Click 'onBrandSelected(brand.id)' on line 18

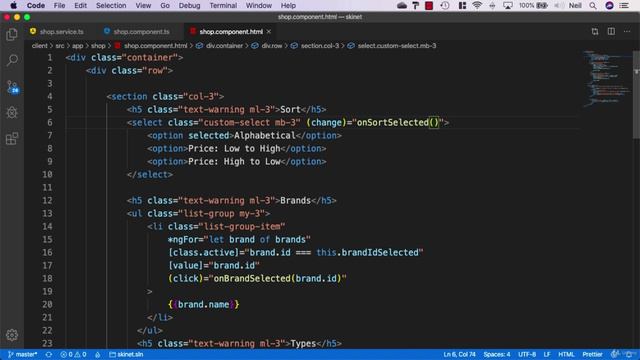coord(277,278)
